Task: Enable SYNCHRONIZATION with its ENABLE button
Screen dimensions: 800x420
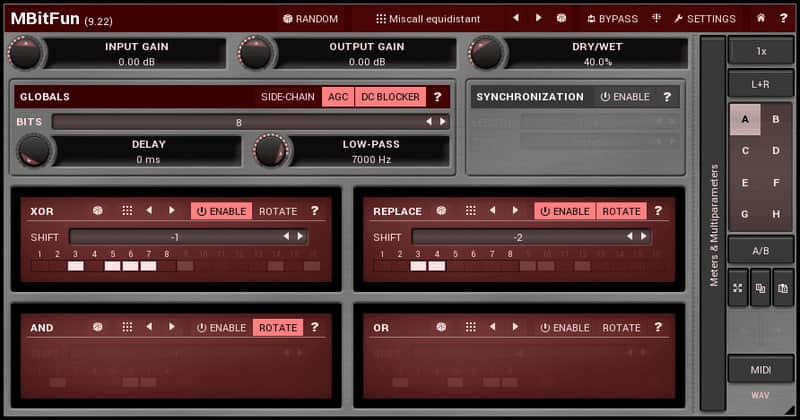Action: [x=625, y=97]
